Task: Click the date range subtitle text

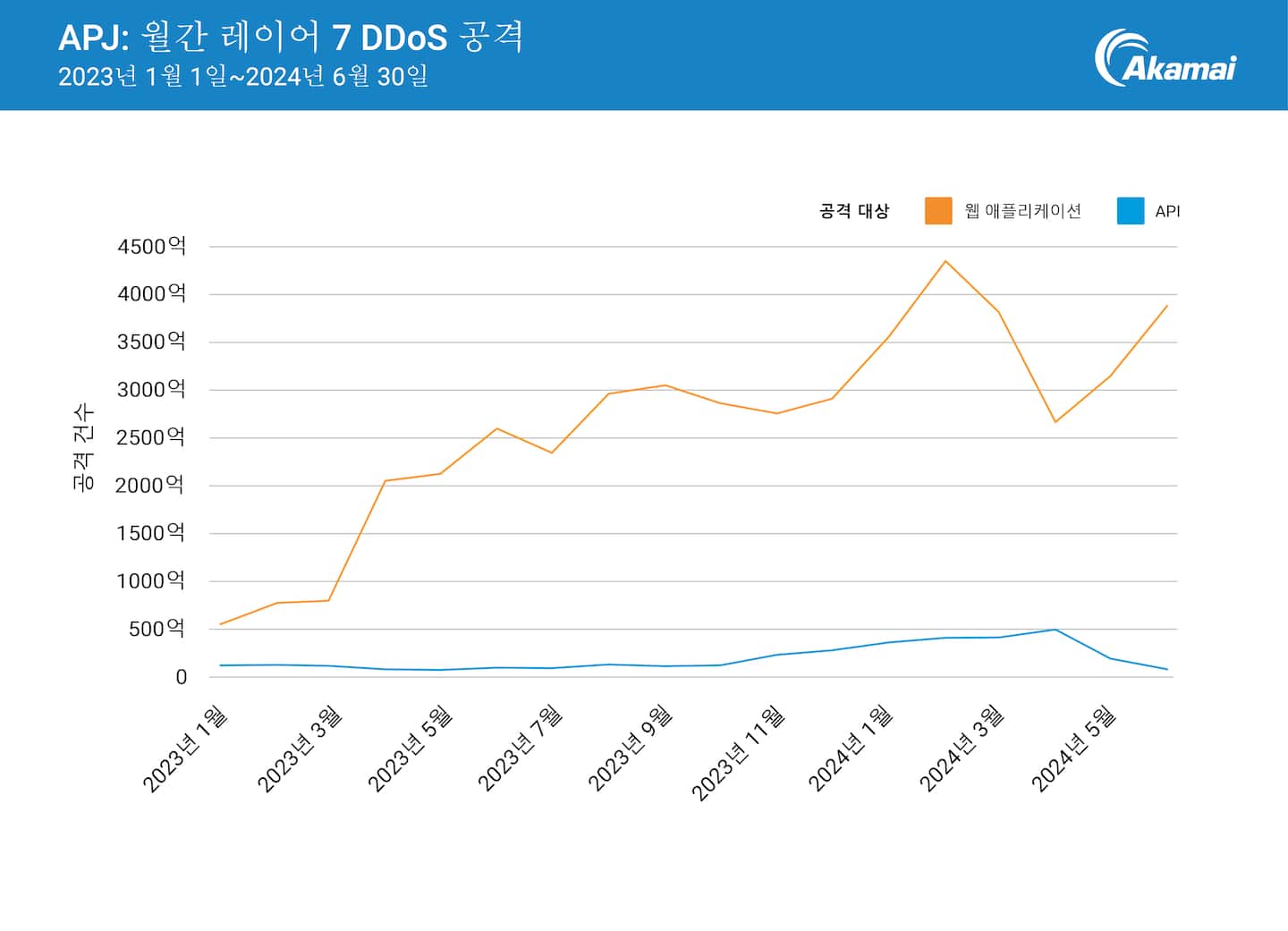Action: (x=243, y=77)
